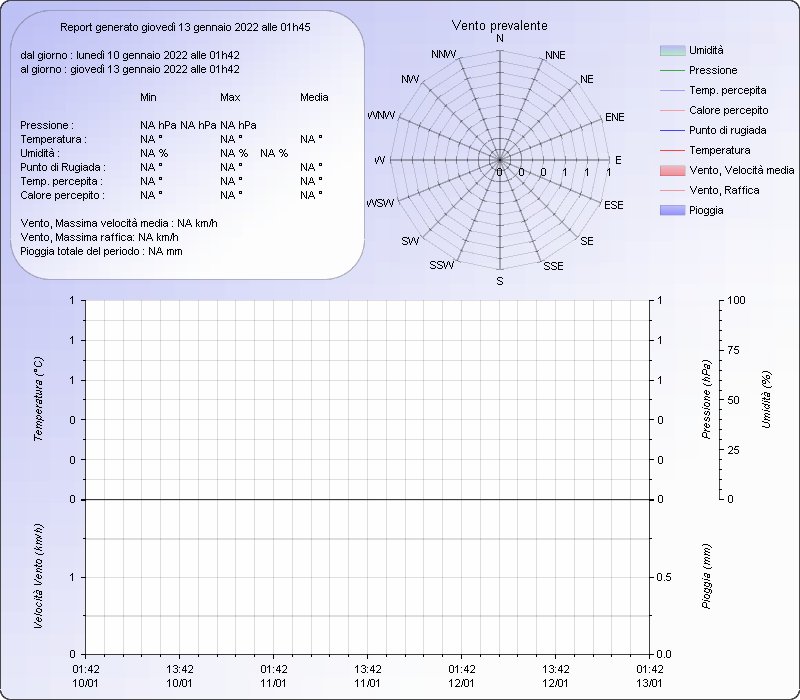This screenshot has width=800, height=700.
Task: Click the 'Pressione :' row label
Action: (47, 125)
